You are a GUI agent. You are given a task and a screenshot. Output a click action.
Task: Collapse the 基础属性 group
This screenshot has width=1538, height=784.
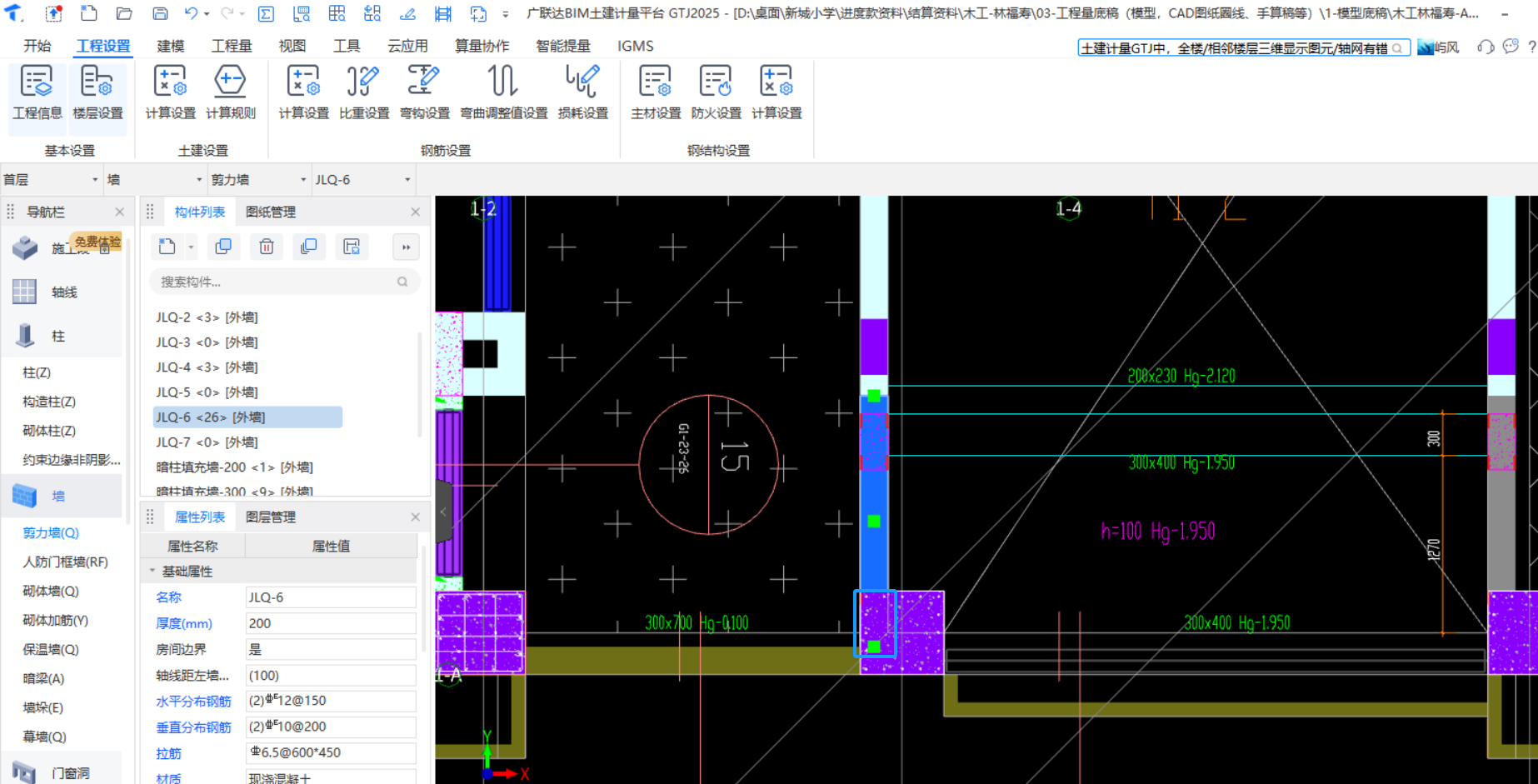[x=152, y=571]
